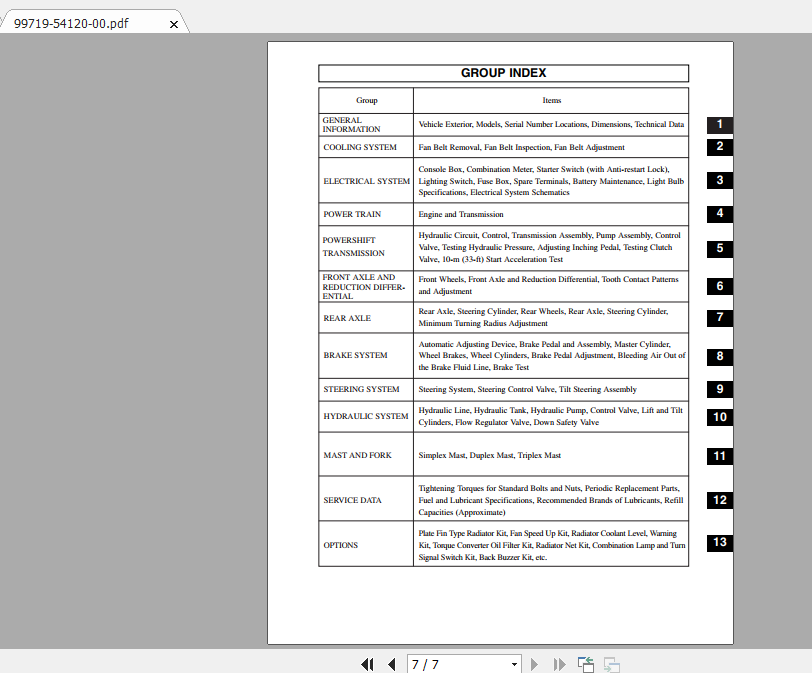This screenshot has height=673, width=812.
Task: Go to the next page
Action: 534,664
